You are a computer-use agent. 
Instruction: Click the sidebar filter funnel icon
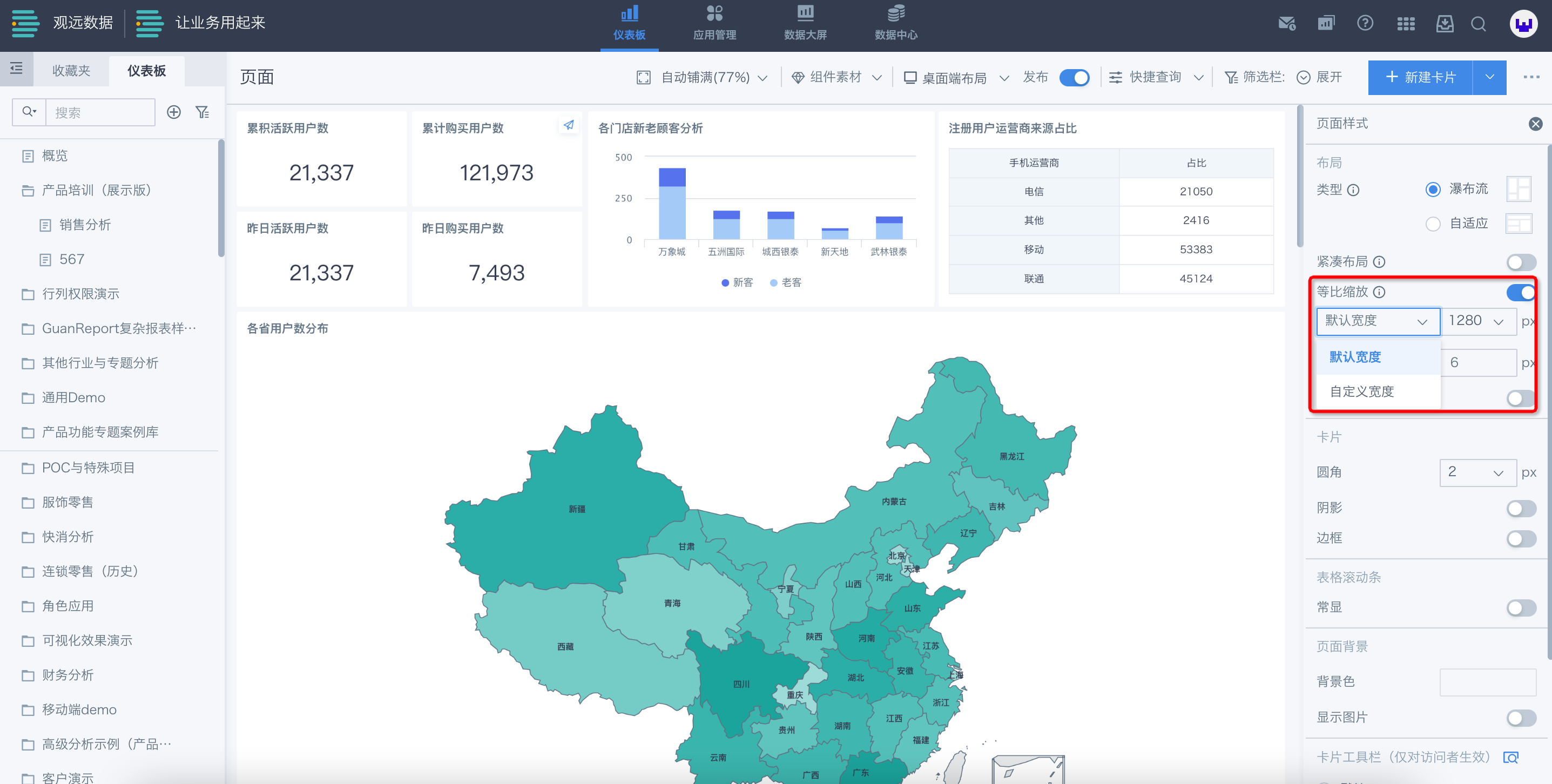click(x=203, y=112)
